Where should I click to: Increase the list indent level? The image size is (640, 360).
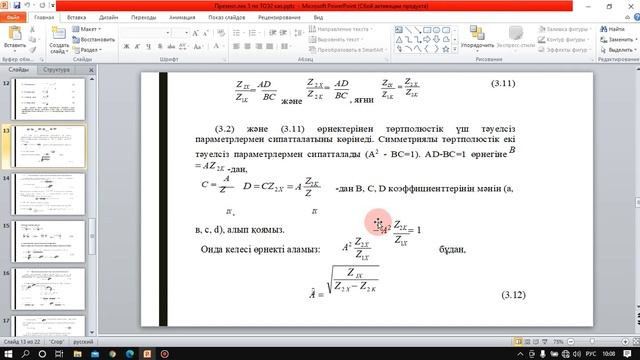tap(283, 33)
